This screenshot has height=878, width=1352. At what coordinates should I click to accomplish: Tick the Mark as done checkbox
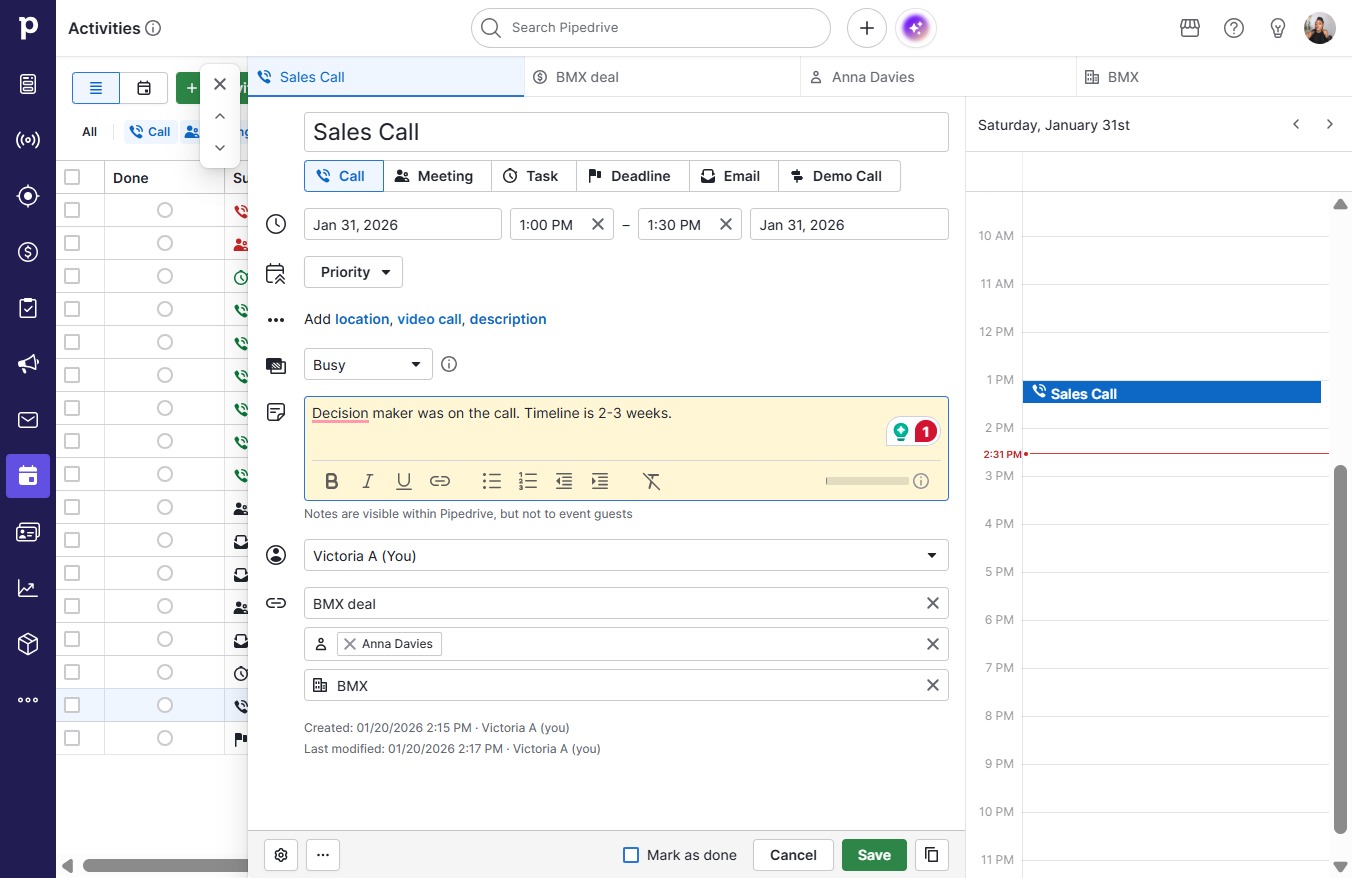[631, 855]
